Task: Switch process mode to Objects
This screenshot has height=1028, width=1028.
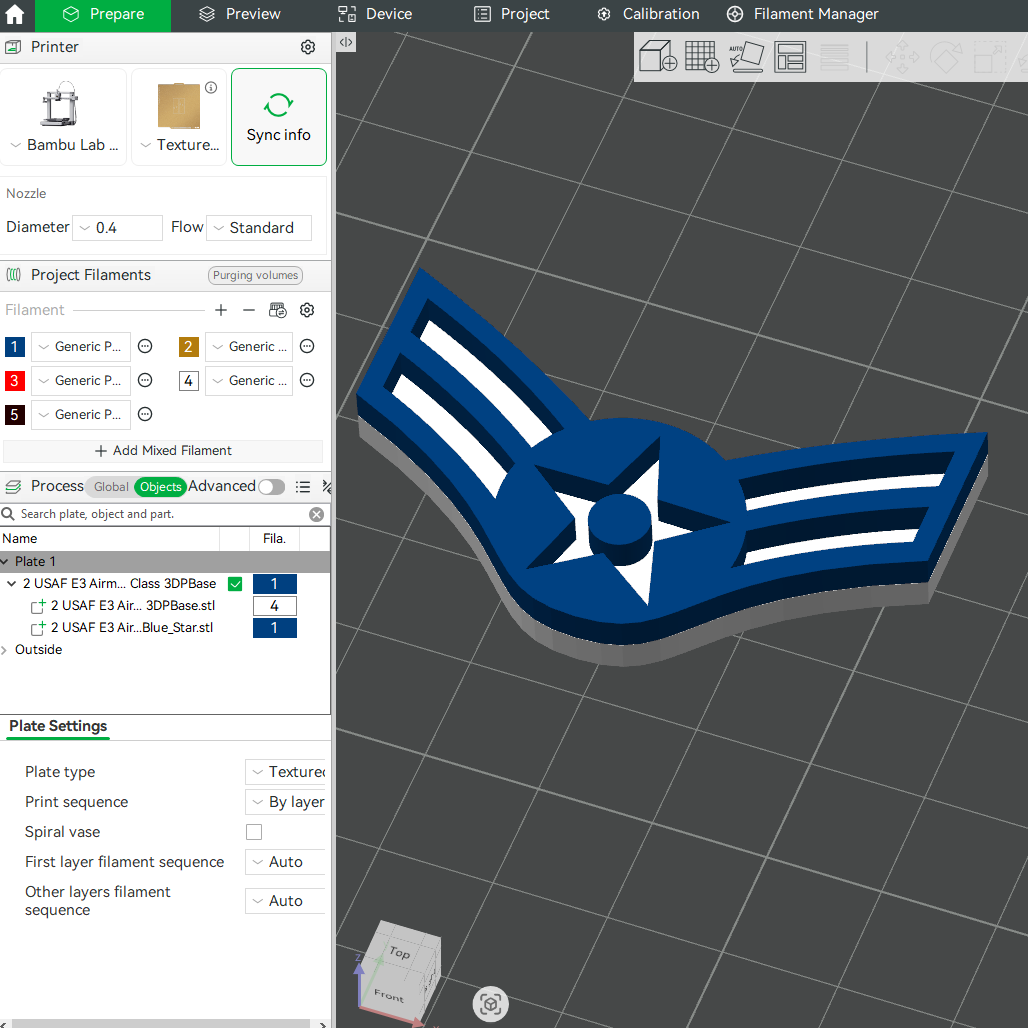Action: coord(160,486)
